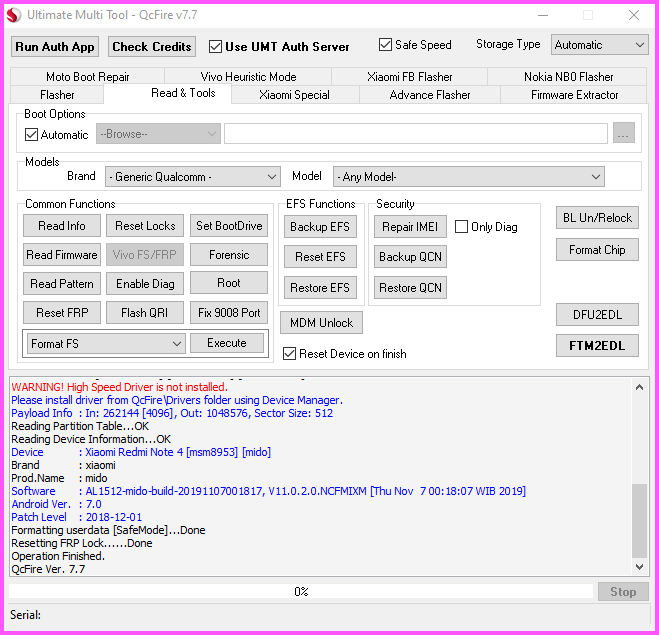Open the Brand Generic Qualcomm dropdown

[193, 177]
